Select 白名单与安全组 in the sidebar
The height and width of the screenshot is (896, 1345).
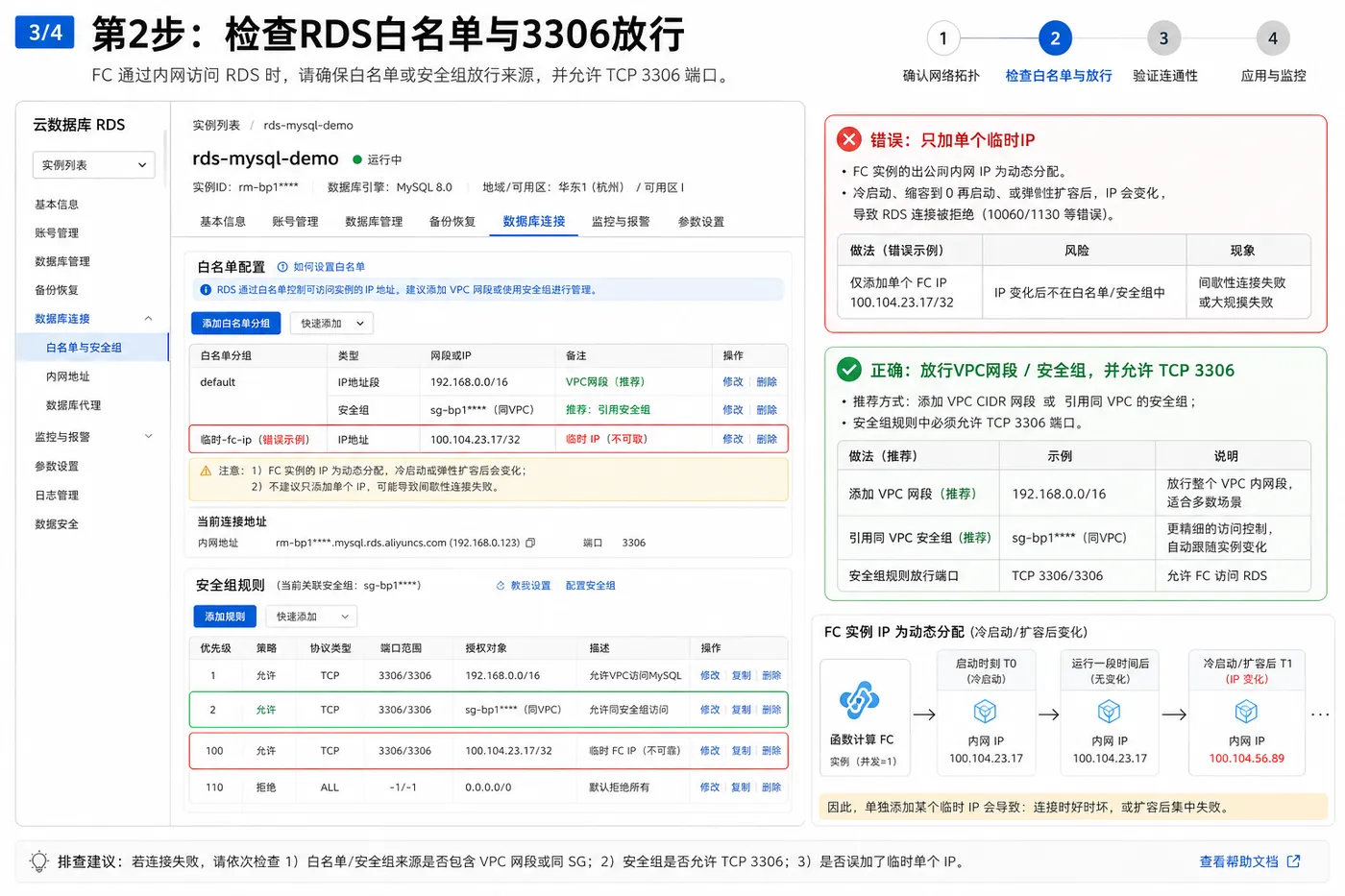pos(92,348)
